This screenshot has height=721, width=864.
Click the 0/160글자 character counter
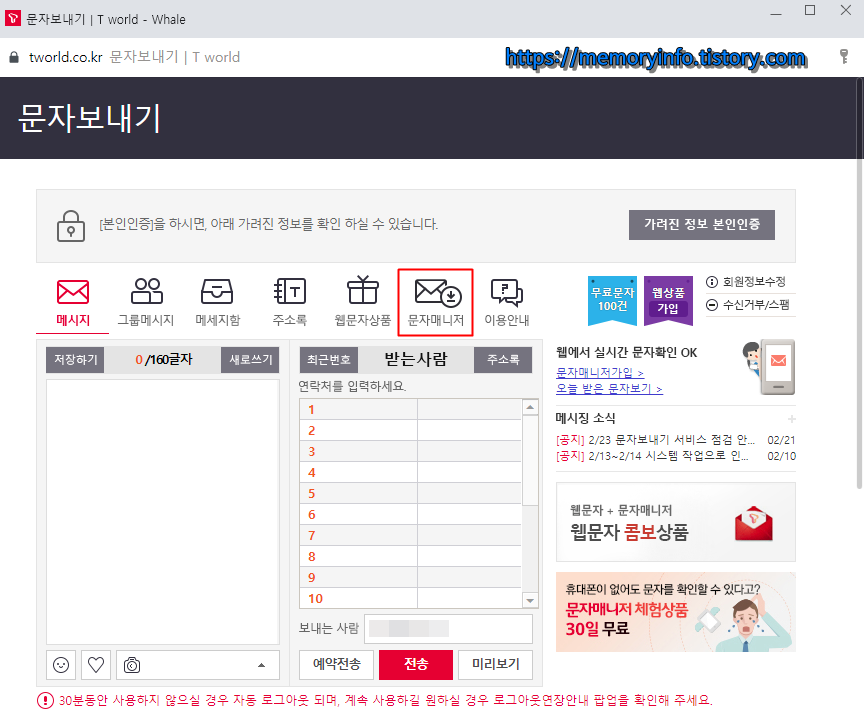pyautogui.click(x=163, y=360)
